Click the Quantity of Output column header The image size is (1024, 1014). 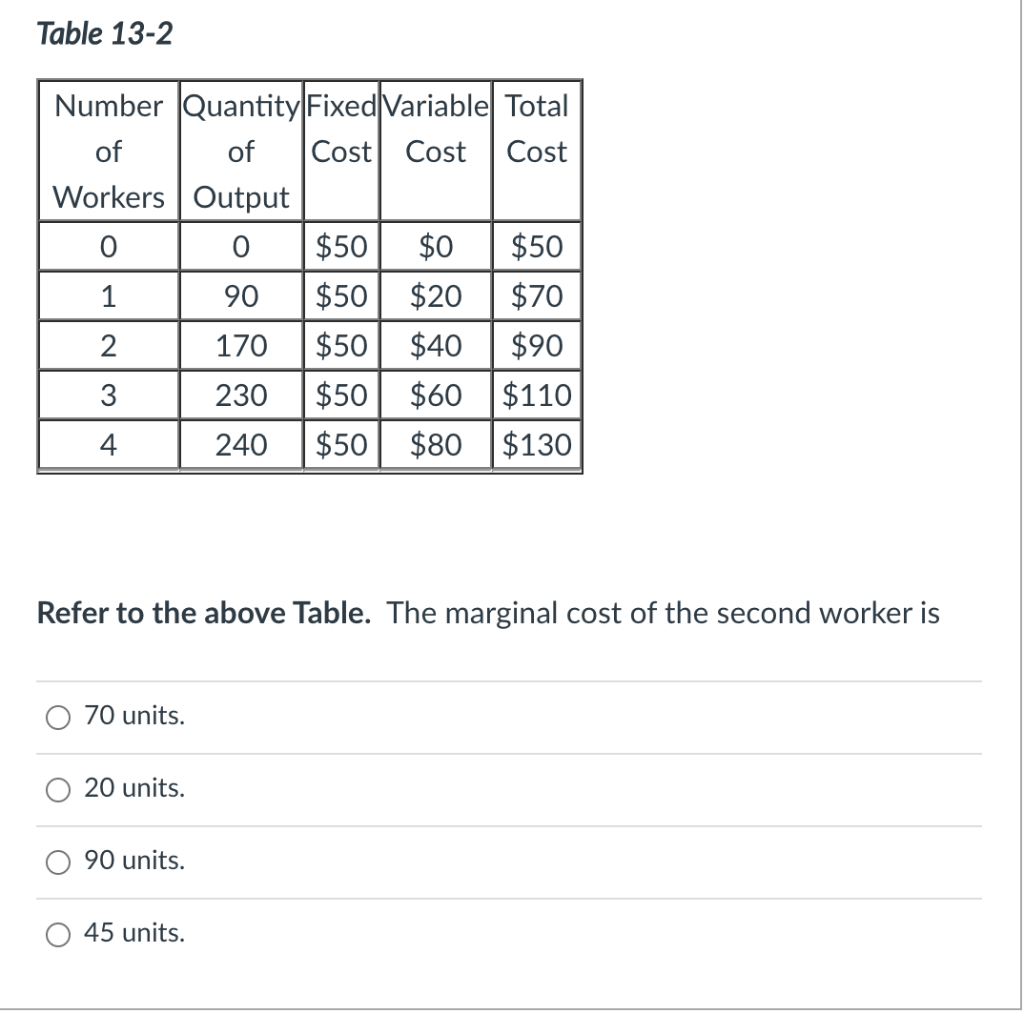point(239,151)
